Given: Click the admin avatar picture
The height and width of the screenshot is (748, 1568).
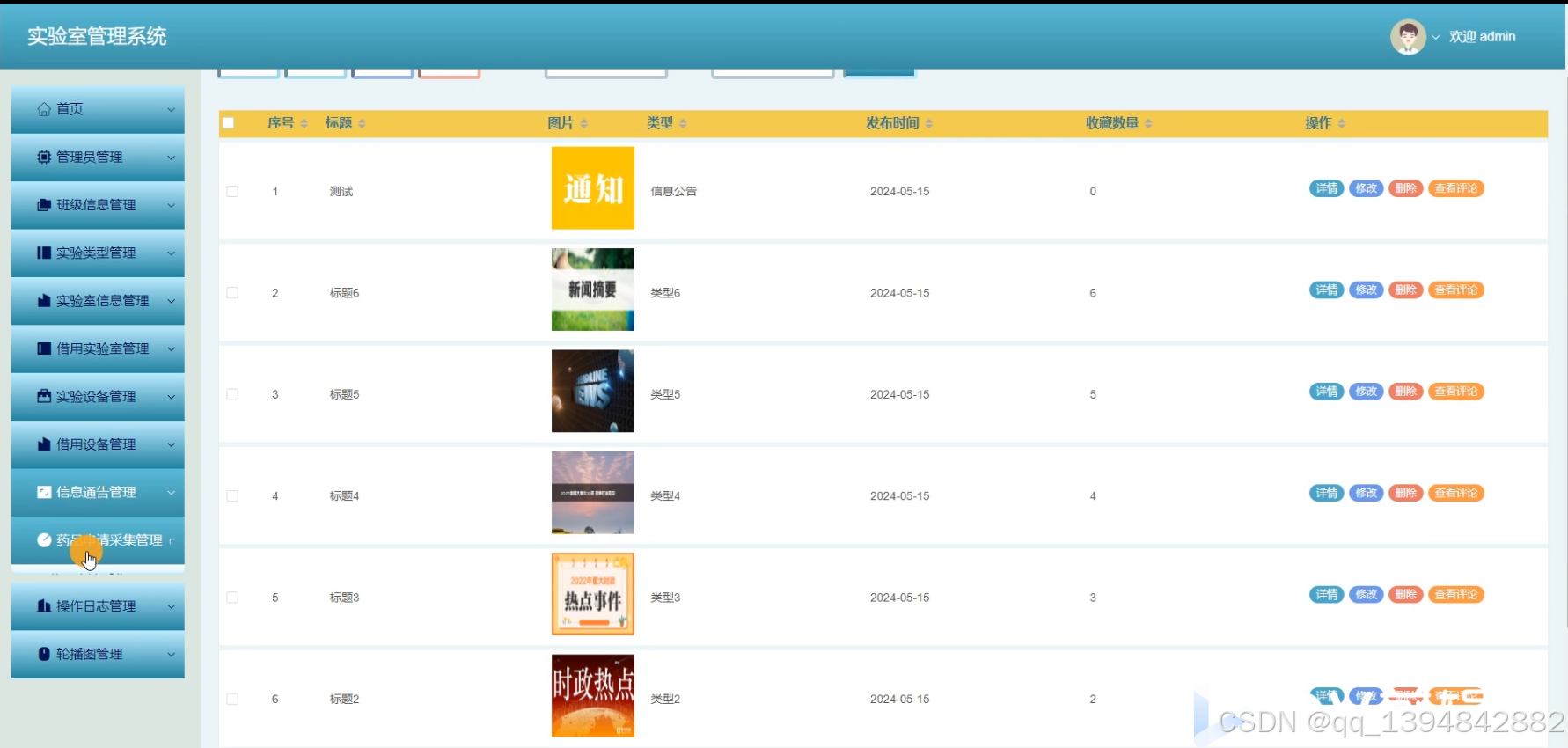Looking at the screenshot, I should click(1408, 37).
